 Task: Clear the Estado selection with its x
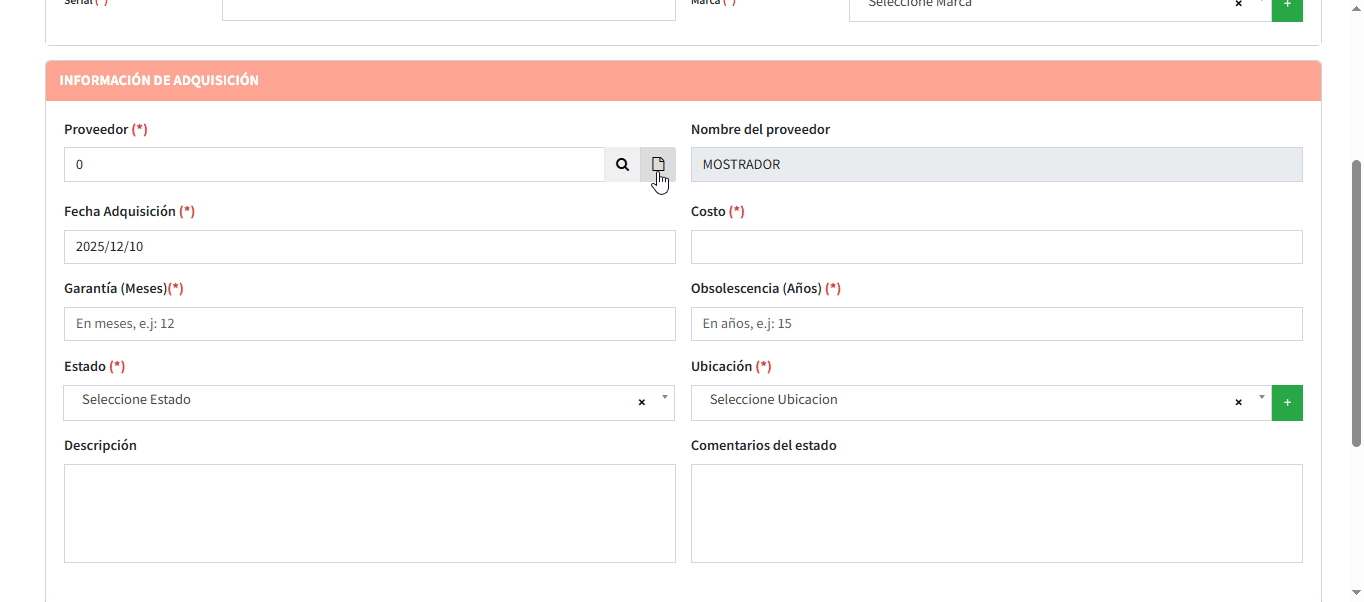pyautogui.click(x=642, y=402)
